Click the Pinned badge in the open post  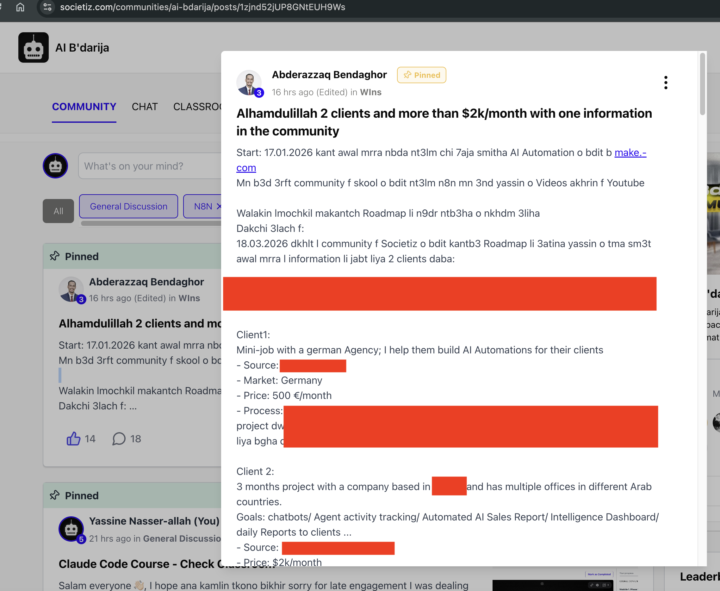pyautogui.click(x=422, y=75)
